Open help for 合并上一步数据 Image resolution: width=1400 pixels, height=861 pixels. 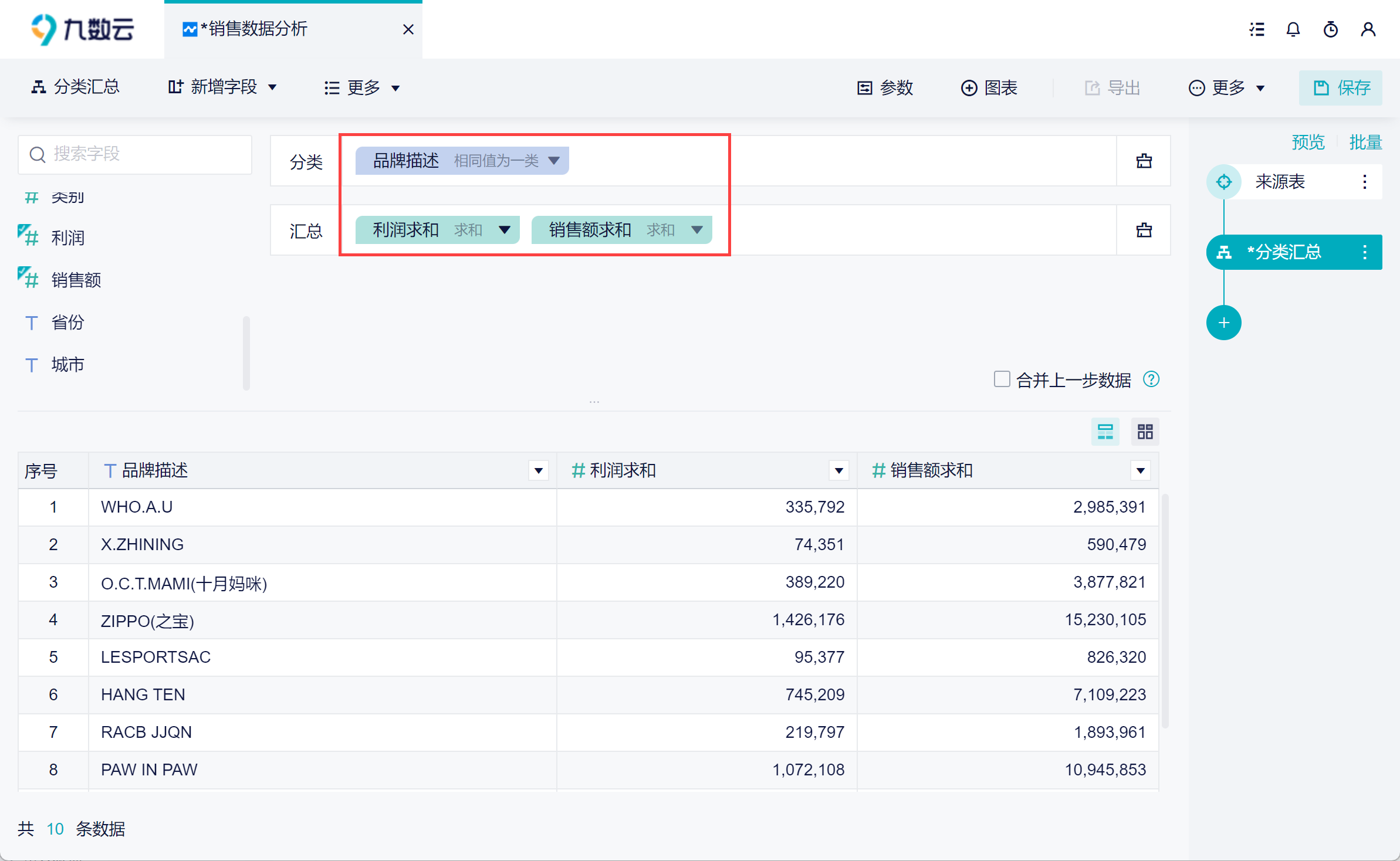(x=1151, y=379)
